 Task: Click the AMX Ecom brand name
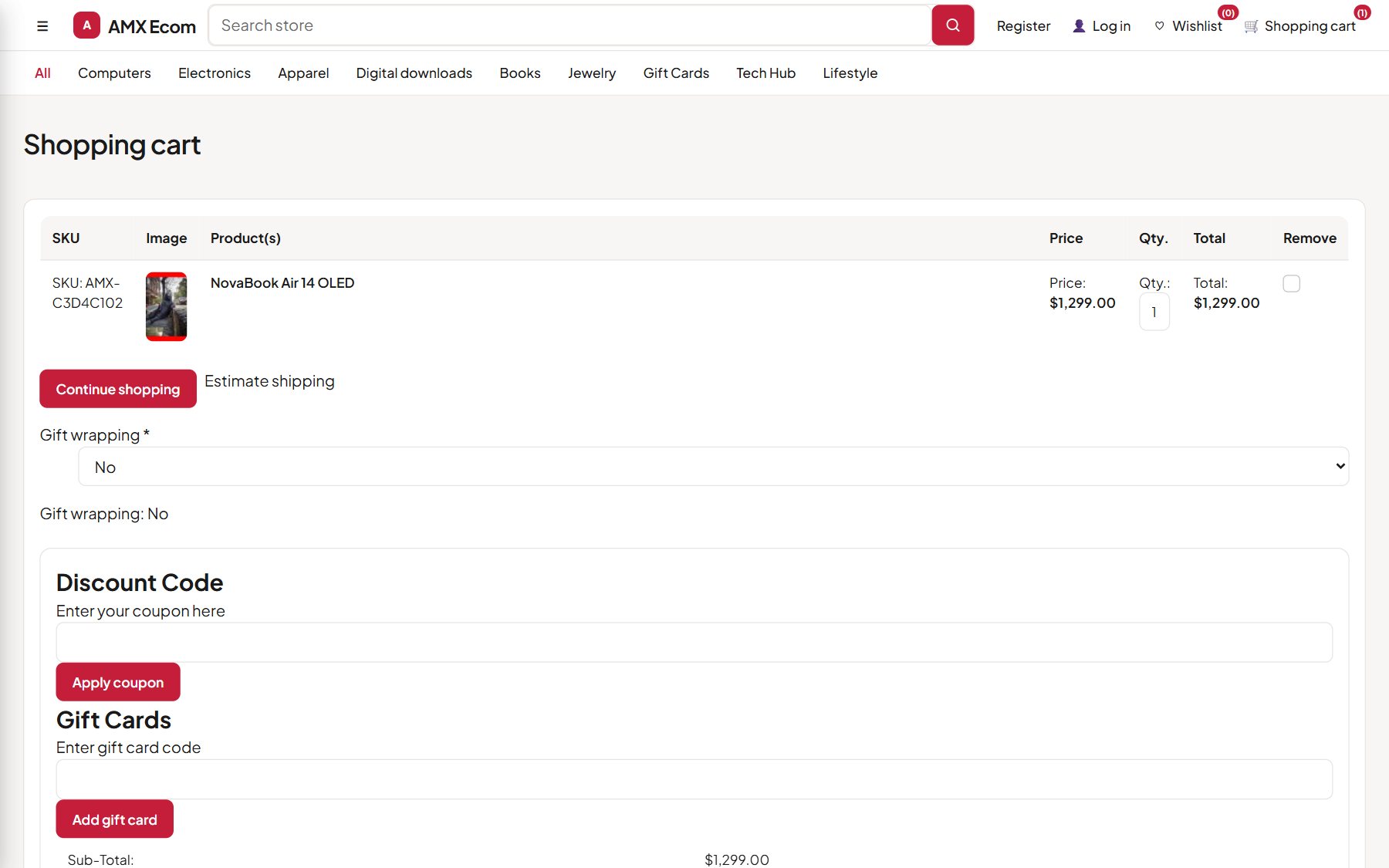152,27
